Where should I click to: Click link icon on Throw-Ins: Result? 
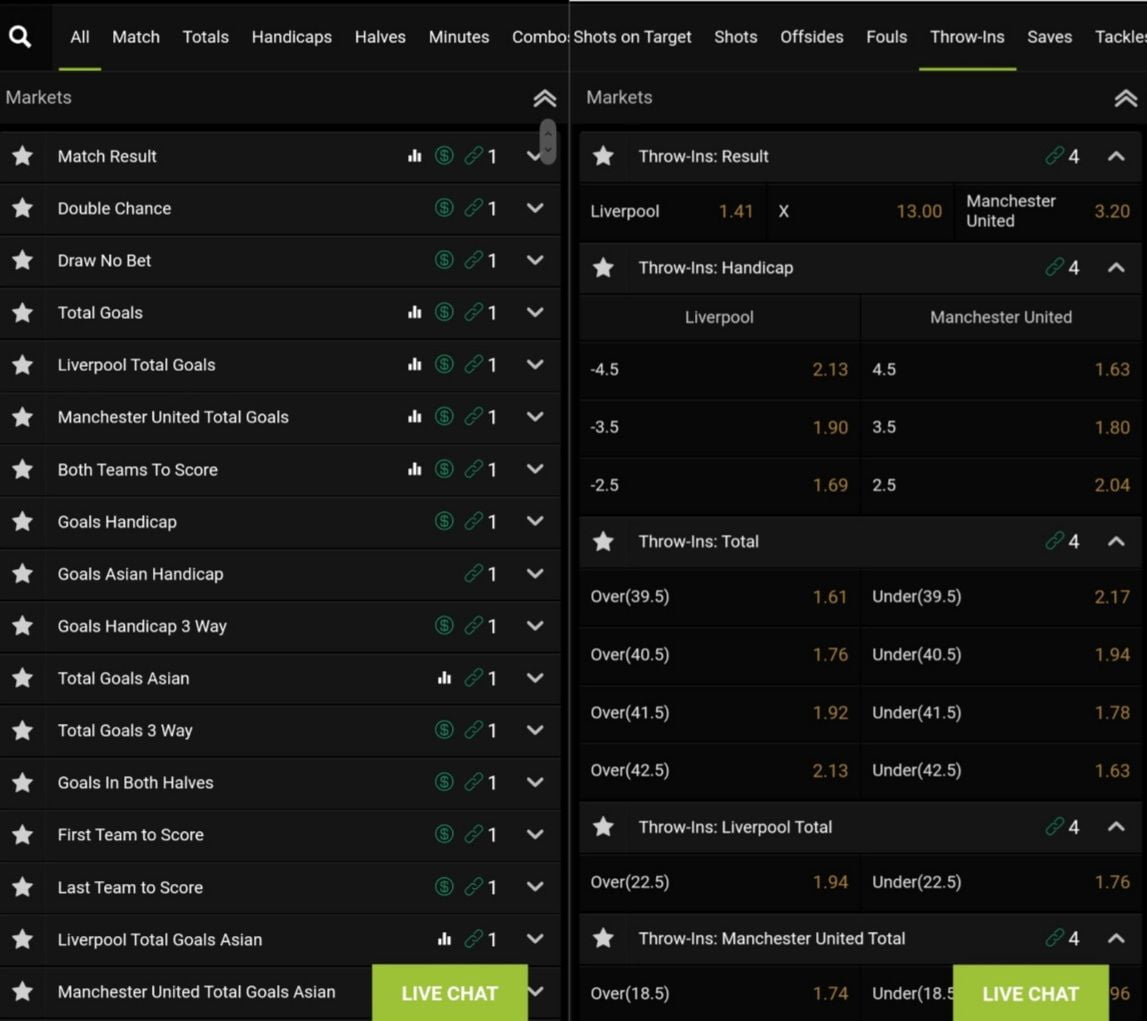[1054, 156]
